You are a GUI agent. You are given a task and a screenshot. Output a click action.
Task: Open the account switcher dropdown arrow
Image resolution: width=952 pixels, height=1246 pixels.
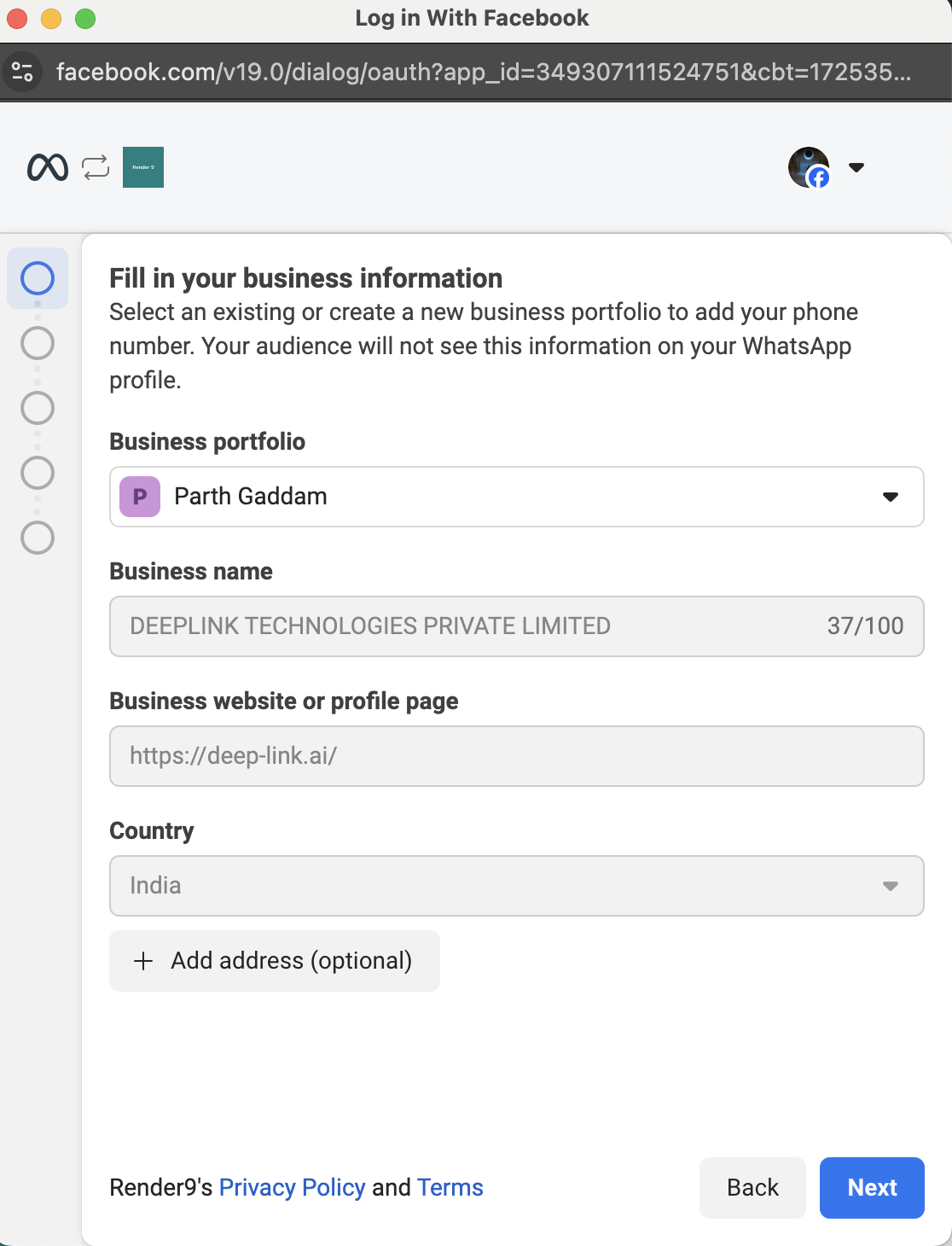pos(856,167)
